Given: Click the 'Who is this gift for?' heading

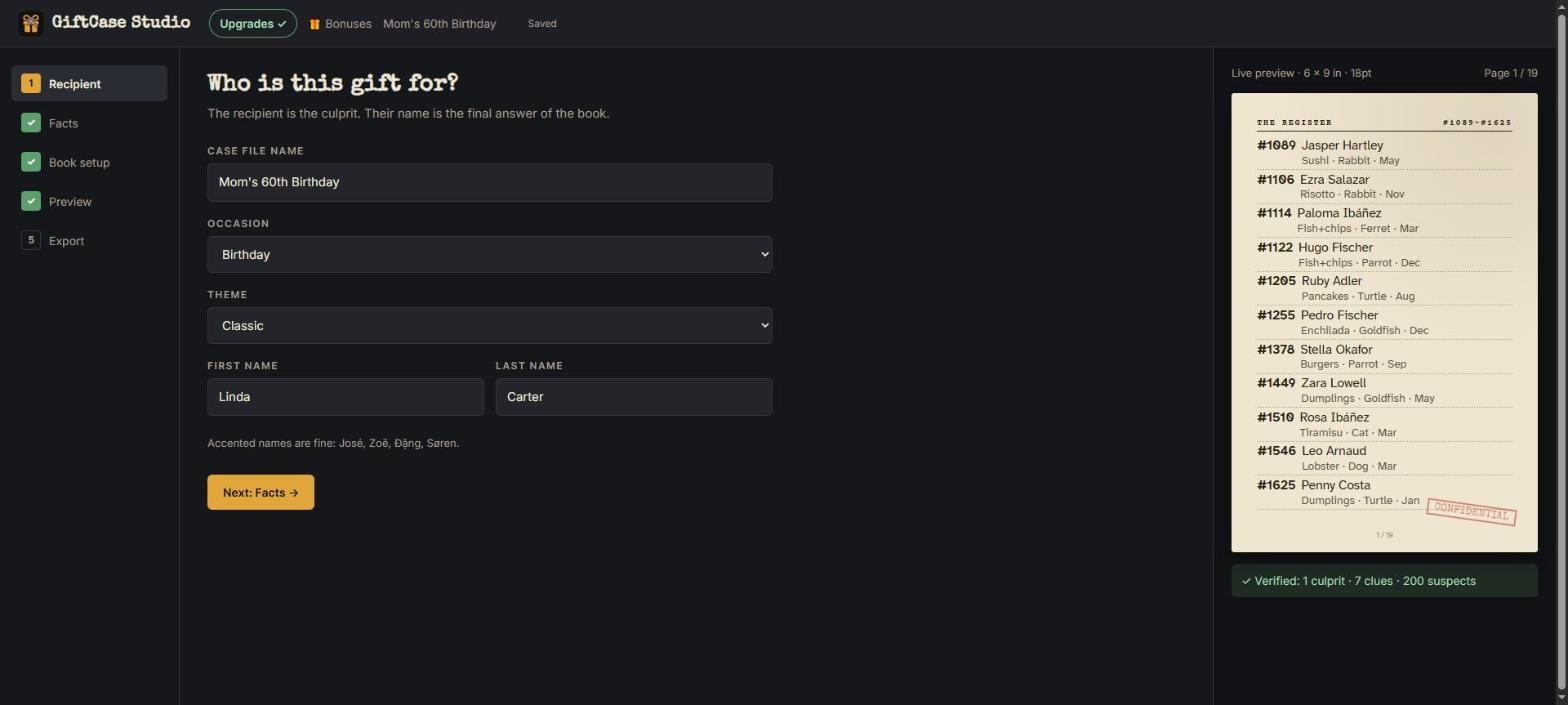Looking at the screenshot, I should 333,83.
